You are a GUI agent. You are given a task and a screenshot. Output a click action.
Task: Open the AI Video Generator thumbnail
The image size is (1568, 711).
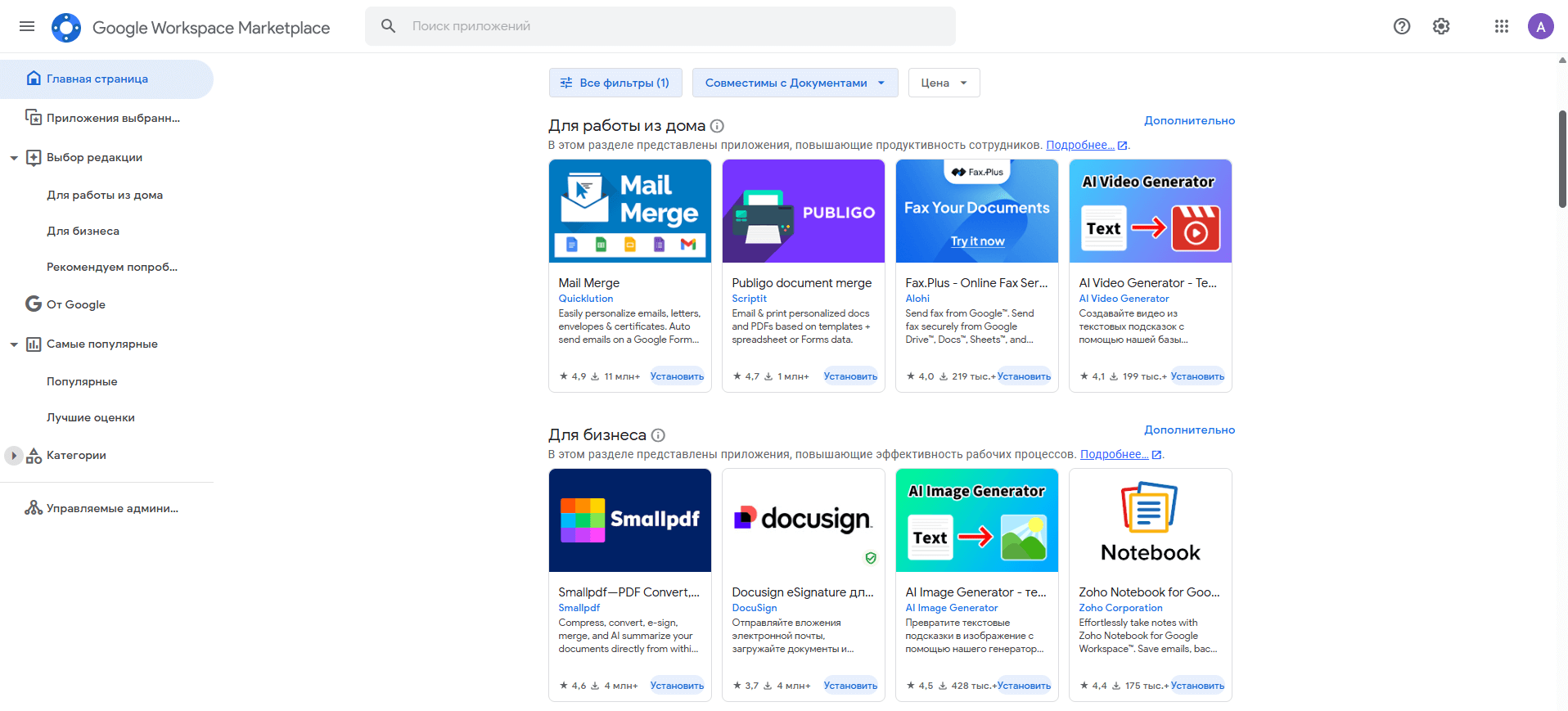1151,211
